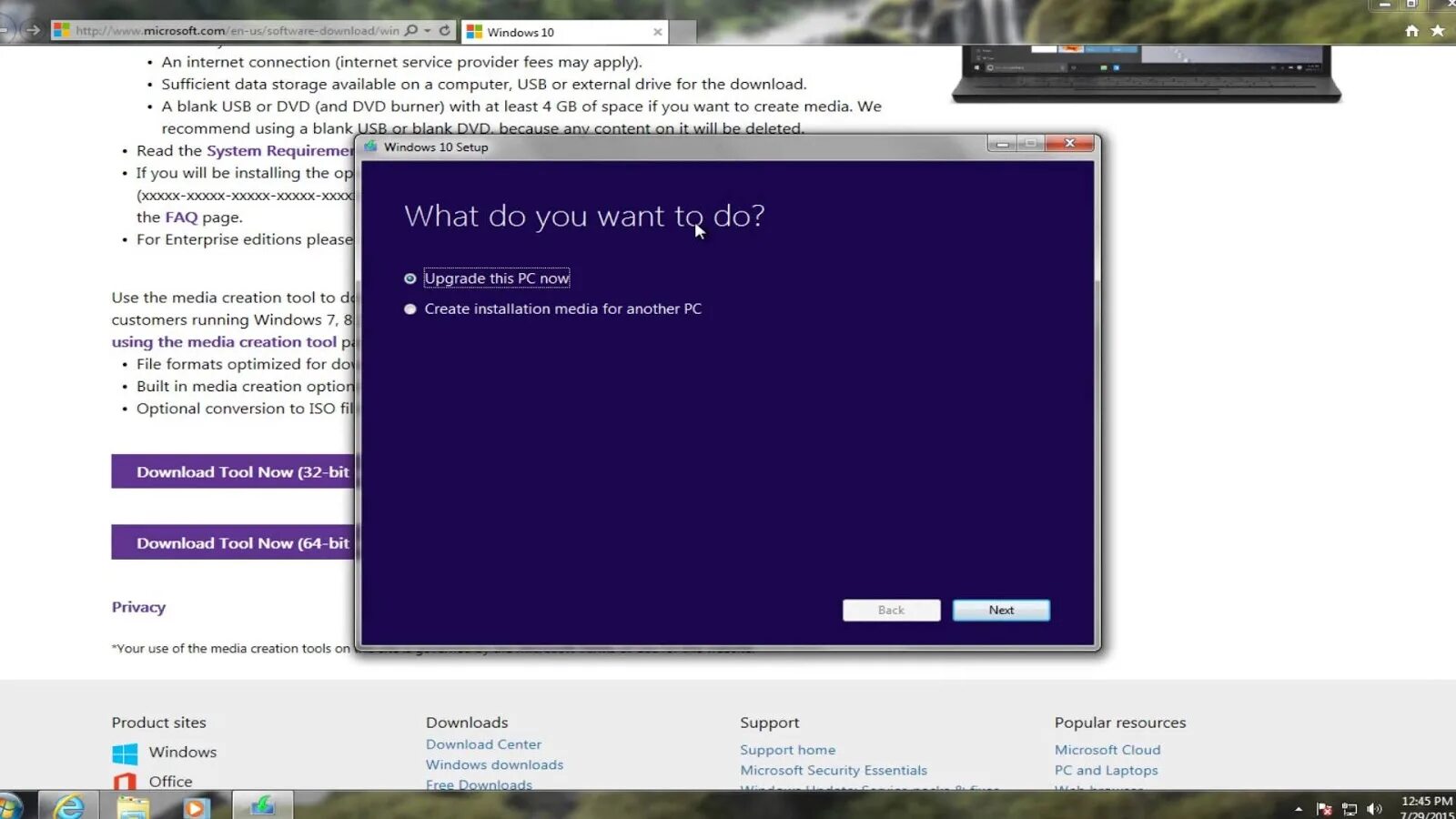Click Download Tool Now (32-bit) button
Image resolution: width=1456 pixels, height=819 pixels.
pos(233,471)
